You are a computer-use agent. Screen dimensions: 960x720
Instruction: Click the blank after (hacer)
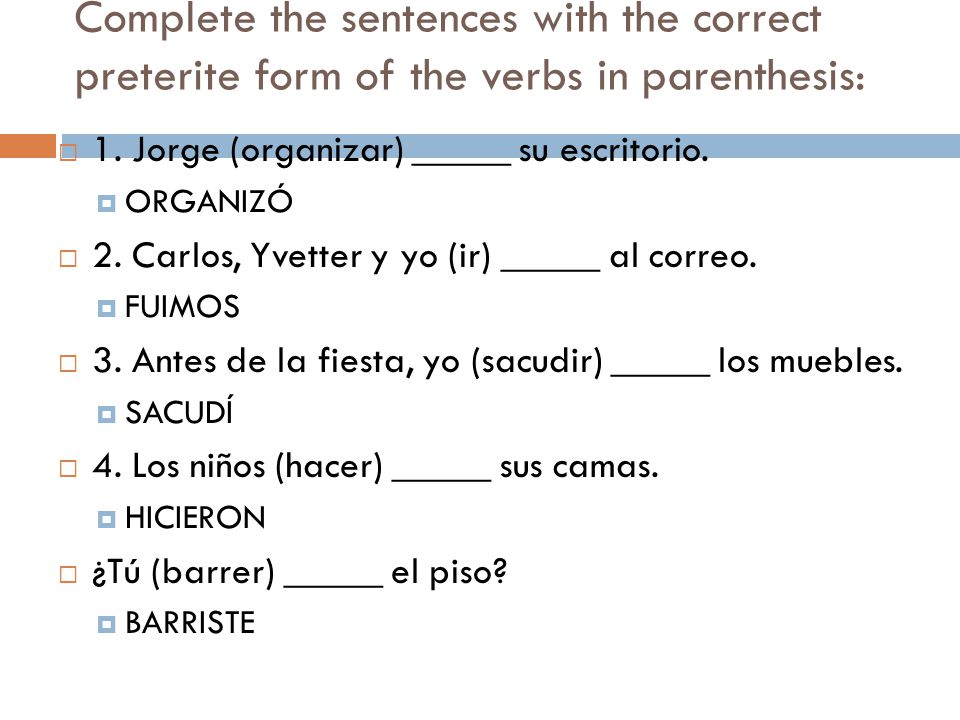pyautogui.click(x=441, y=479)
